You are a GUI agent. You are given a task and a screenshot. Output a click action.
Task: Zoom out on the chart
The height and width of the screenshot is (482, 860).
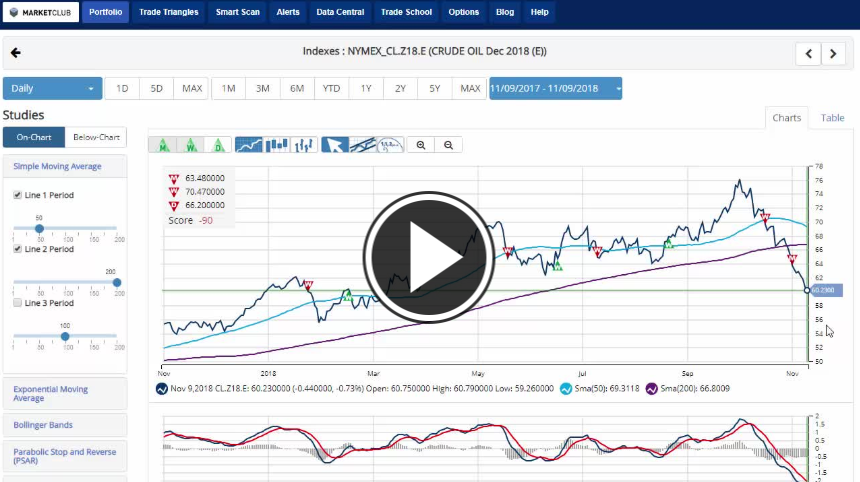pyautogui.click(x=449, y=145)
